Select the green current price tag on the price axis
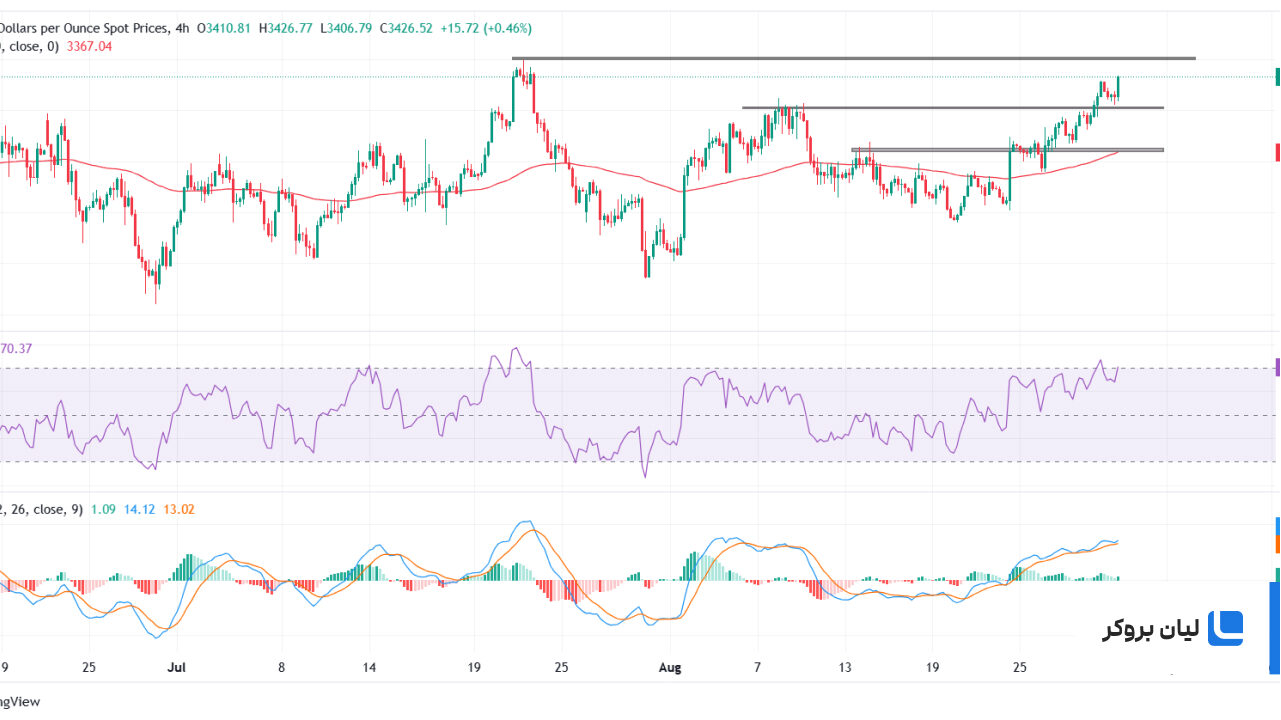The width and height of the screenshot is (1281, 720). click(x=1277, y=77)
